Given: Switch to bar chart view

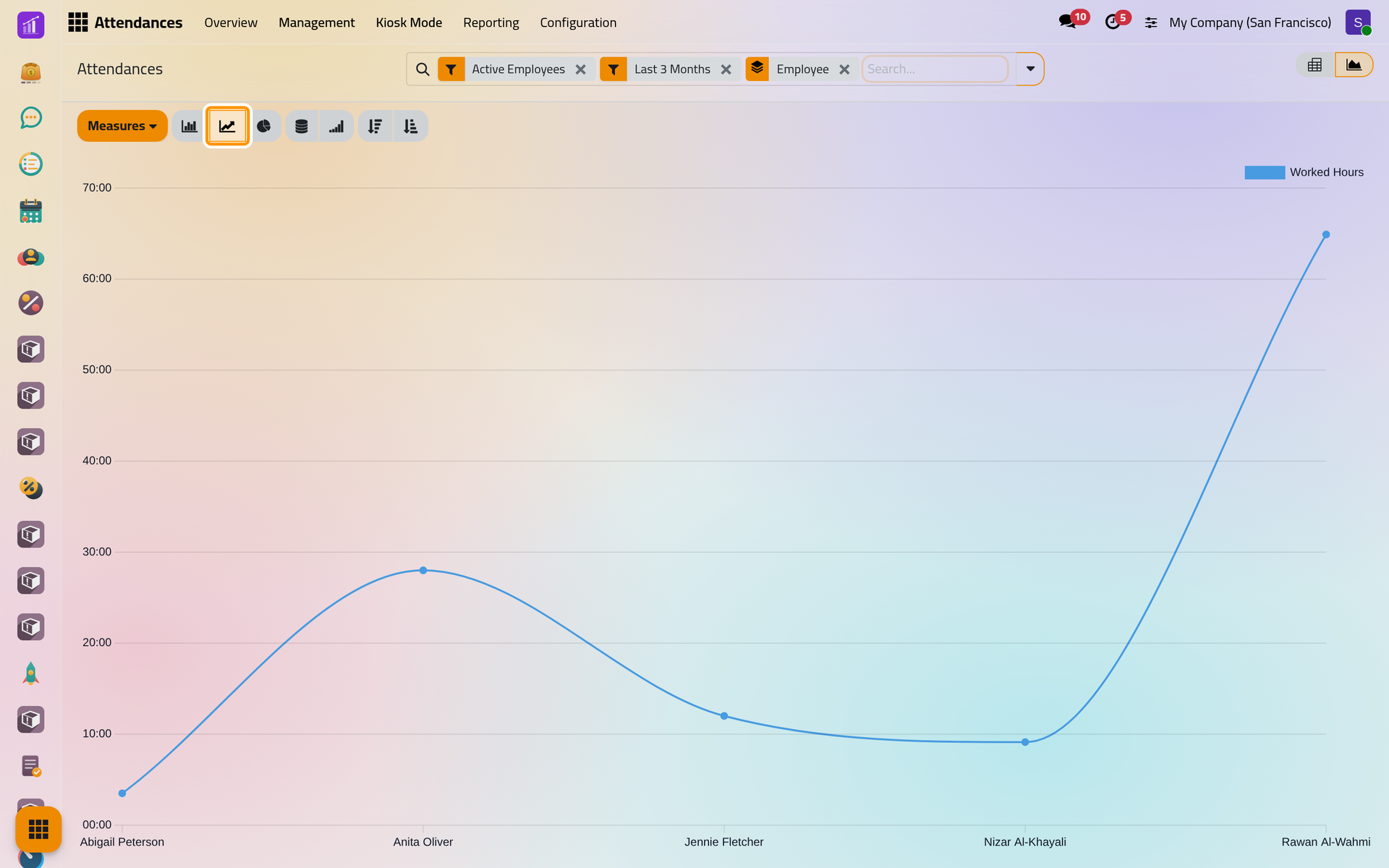Looking at the screenshot, I should point(189,126).
